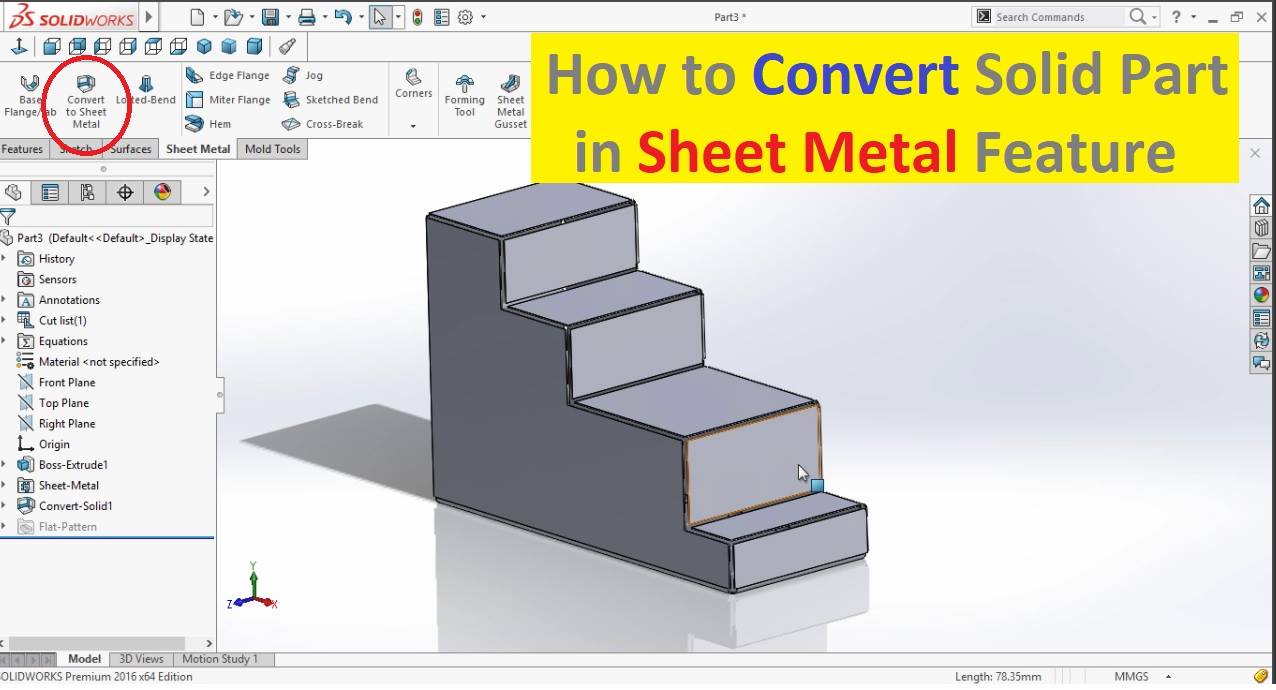Open the PropertyManager tab
Viewport: 1276px width, 690px height.
click(50, 192)
